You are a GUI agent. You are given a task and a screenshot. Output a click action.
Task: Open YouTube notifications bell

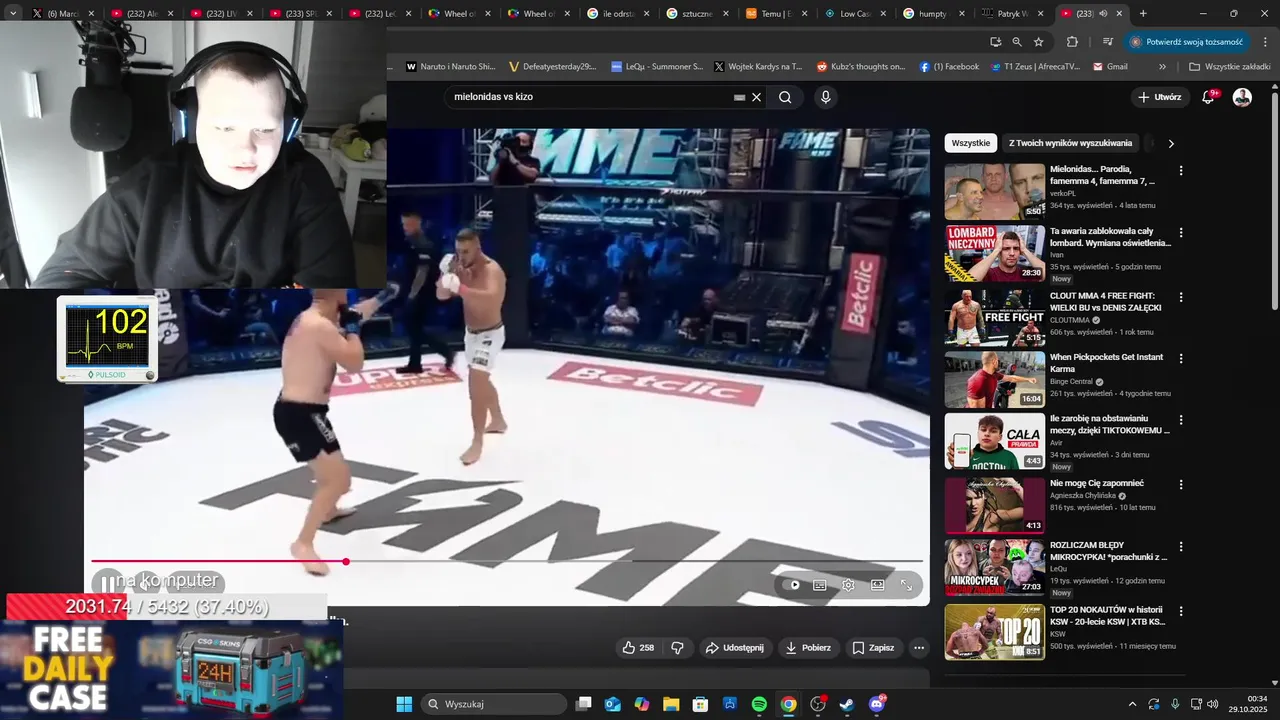click(x=1209, y=97)
